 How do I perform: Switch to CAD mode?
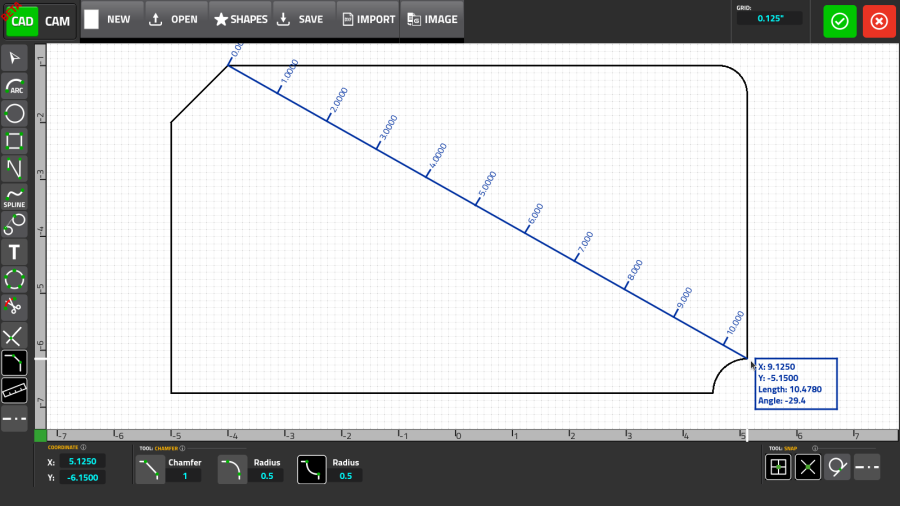click(22, 21)
